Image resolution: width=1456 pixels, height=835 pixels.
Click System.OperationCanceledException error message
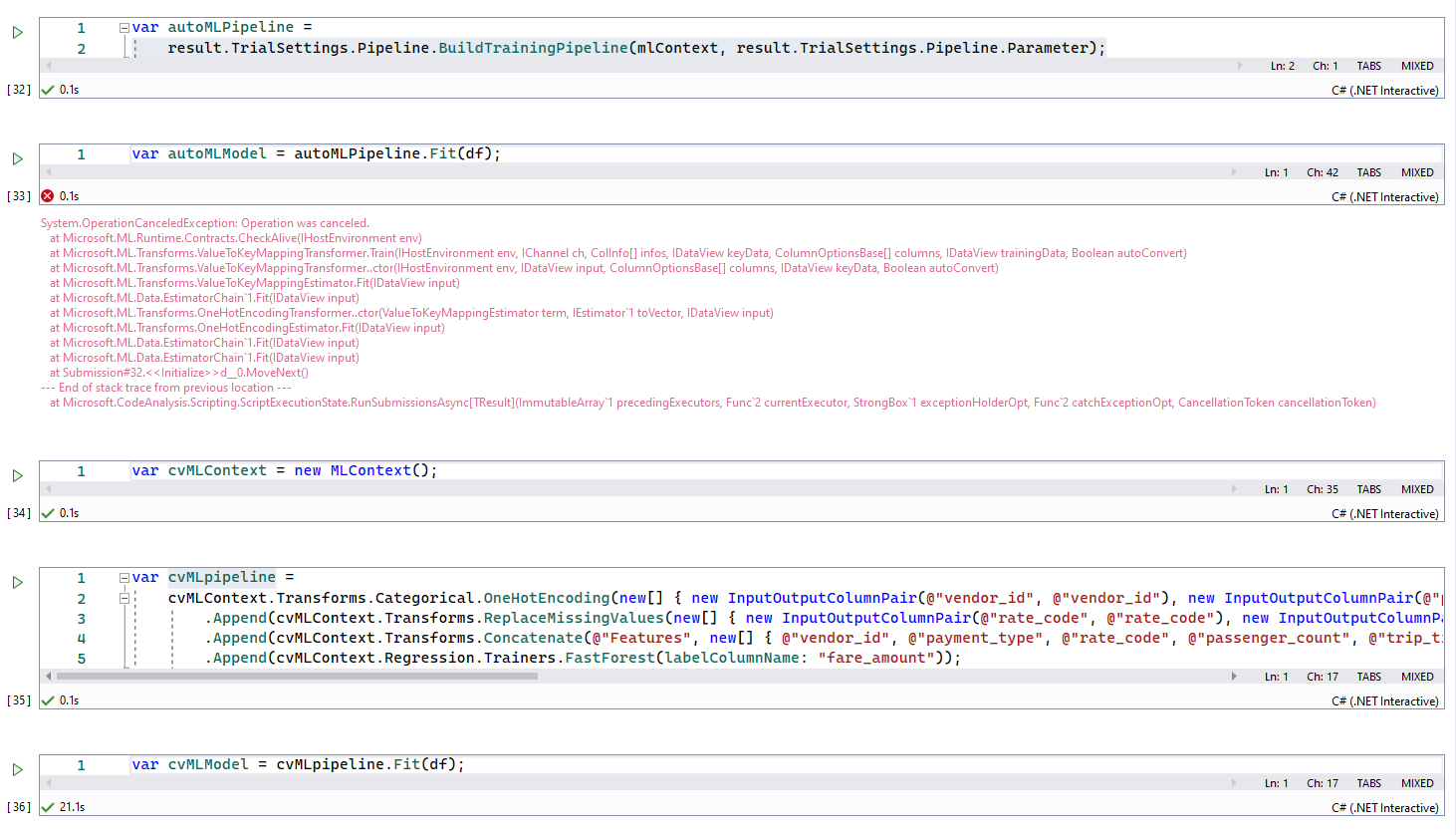(205, 223)
